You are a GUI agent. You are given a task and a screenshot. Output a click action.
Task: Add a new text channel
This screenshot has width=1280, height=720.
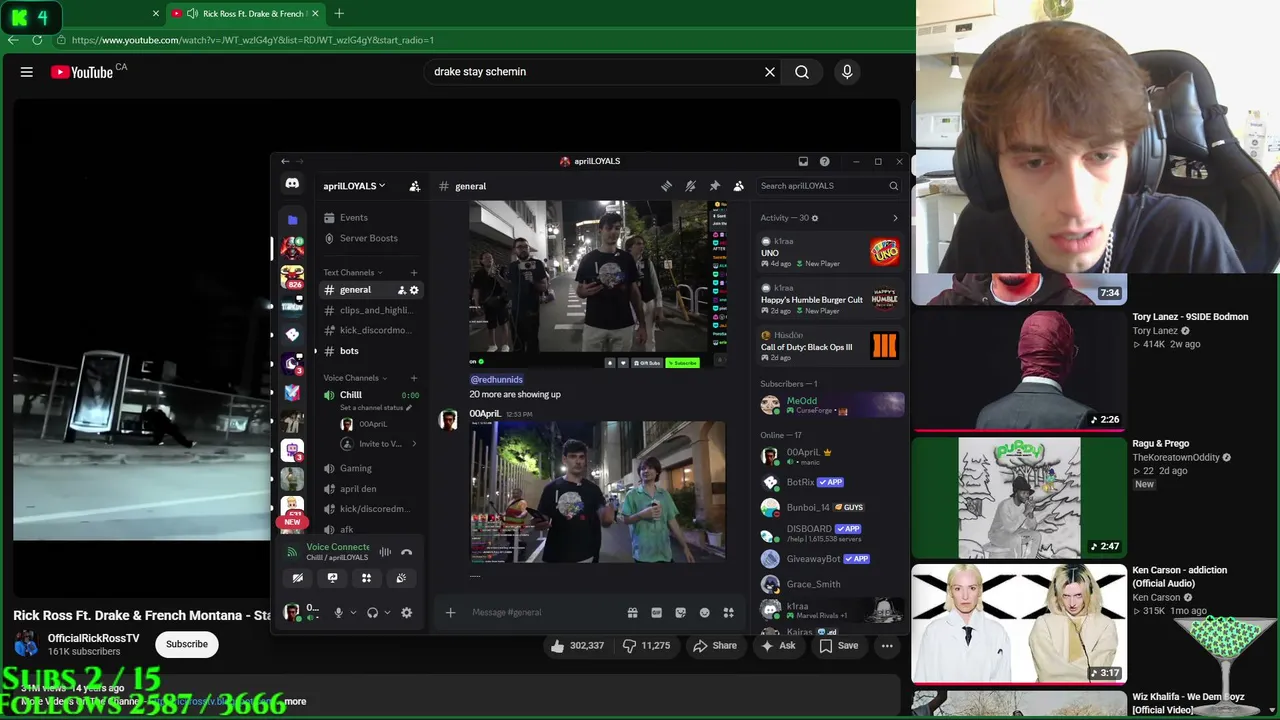(414, 272)
